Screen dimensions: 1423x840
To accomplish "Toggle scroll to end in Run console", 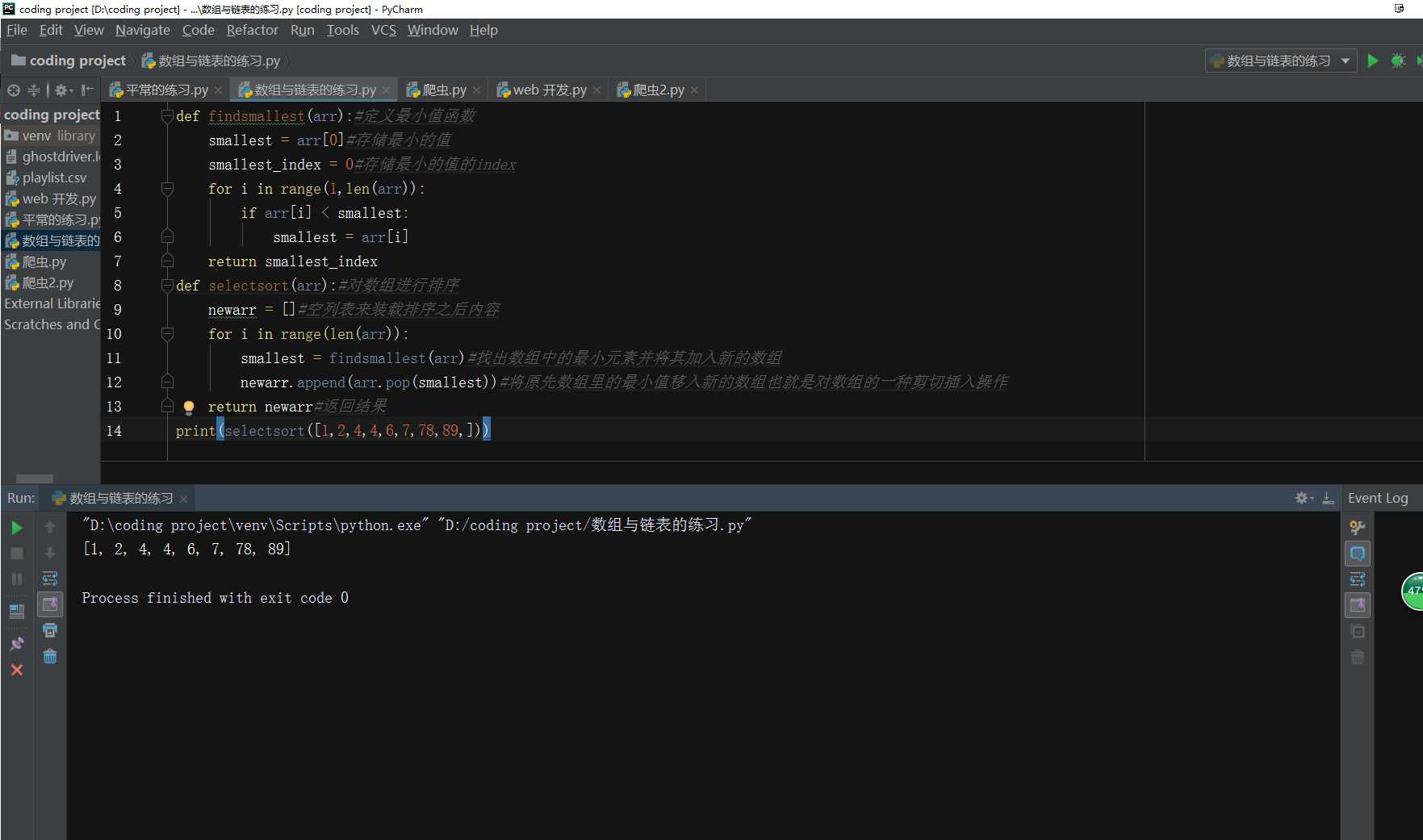I will 50,604.
